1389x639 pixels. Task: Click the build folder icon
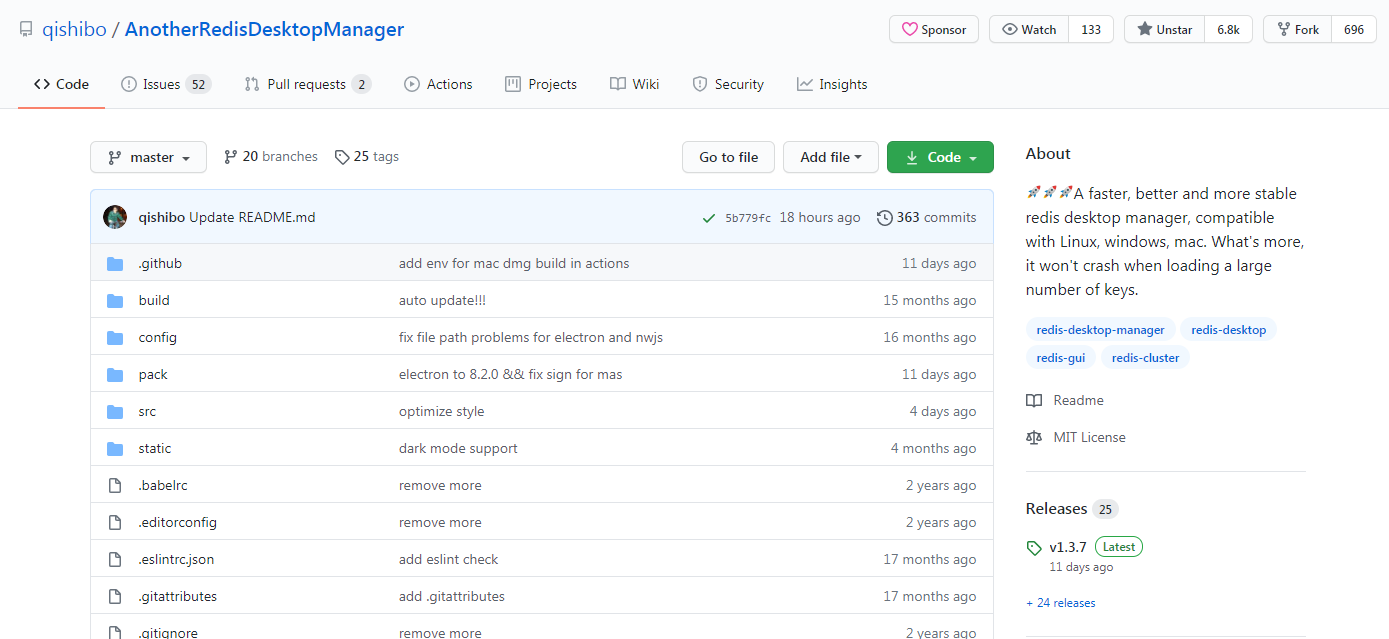pos(115,300)
